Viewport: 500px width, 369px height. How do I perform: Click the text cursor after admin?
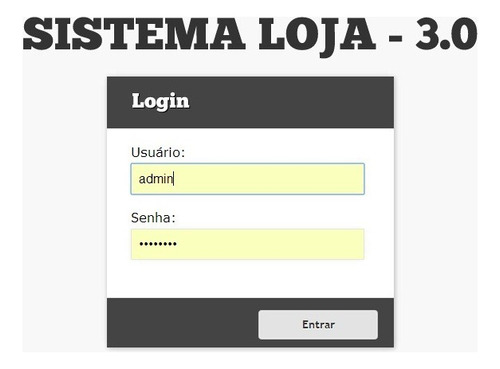point(174,179)
